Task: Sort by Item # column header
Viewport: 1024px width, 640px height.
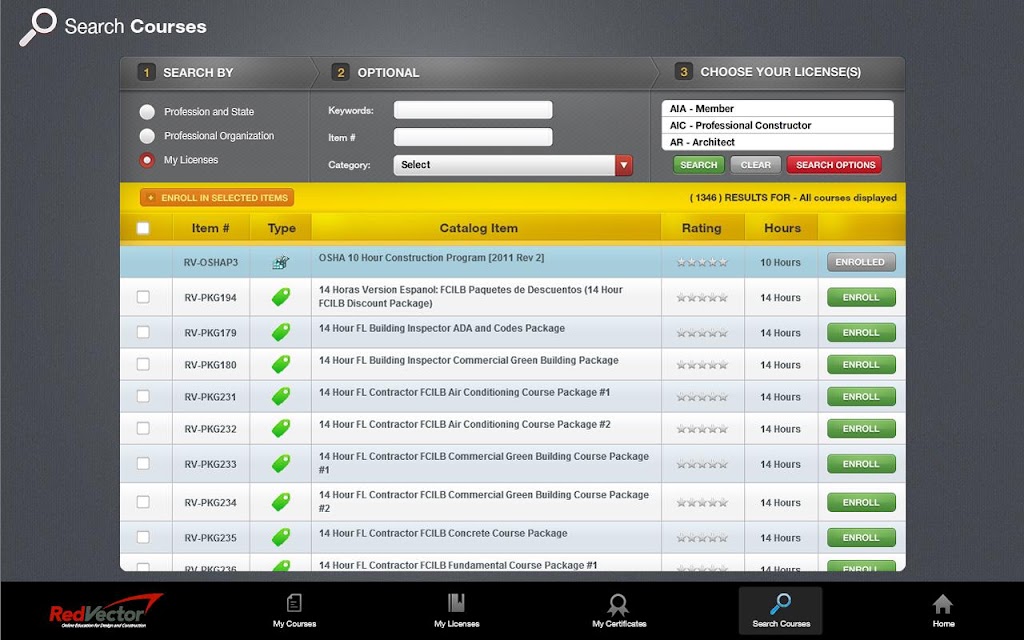Action: point(210,228)
